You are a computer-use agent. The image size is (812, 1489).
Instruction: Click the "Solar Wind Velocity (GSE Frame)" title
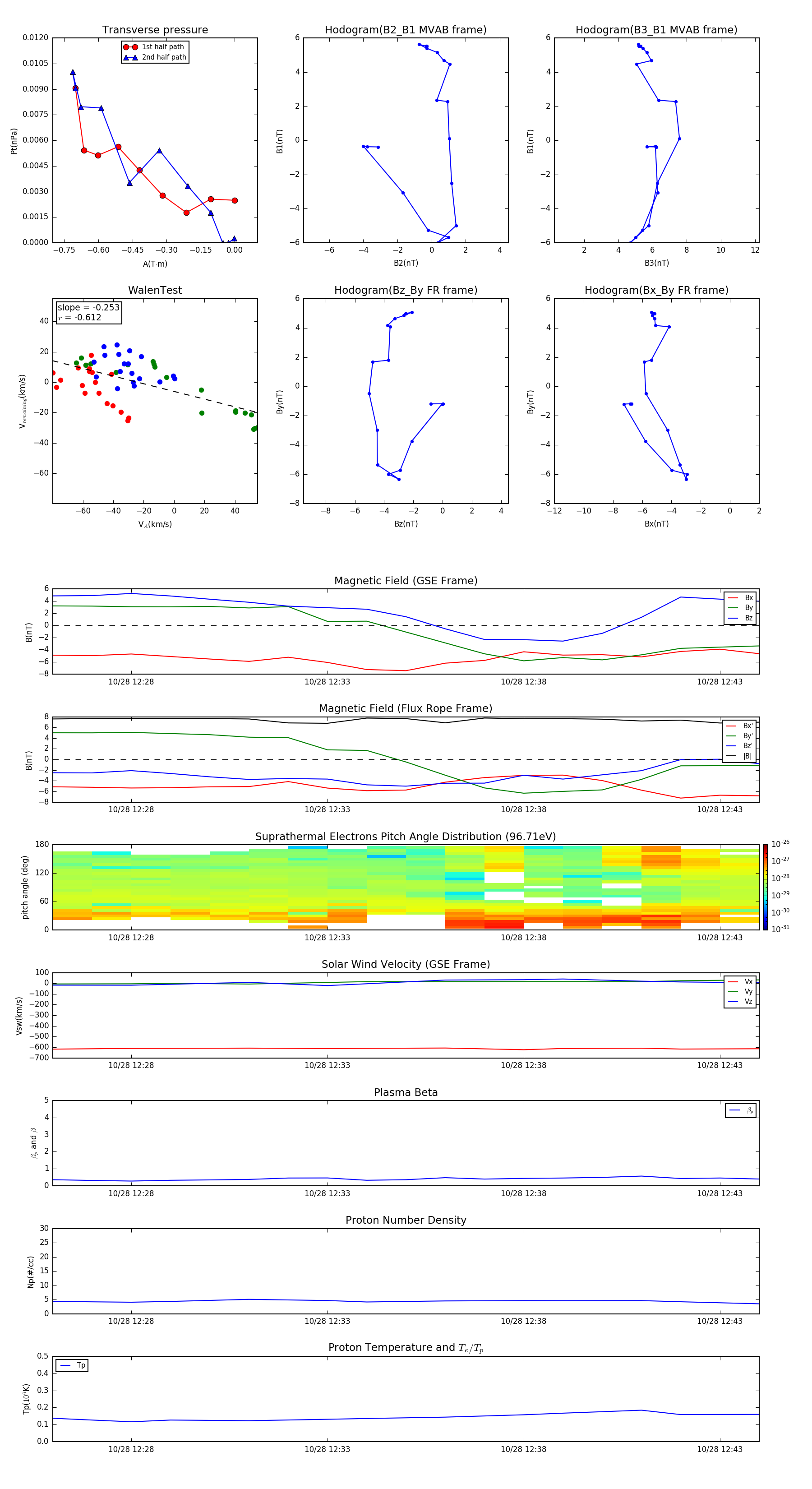tap(406, 965)
